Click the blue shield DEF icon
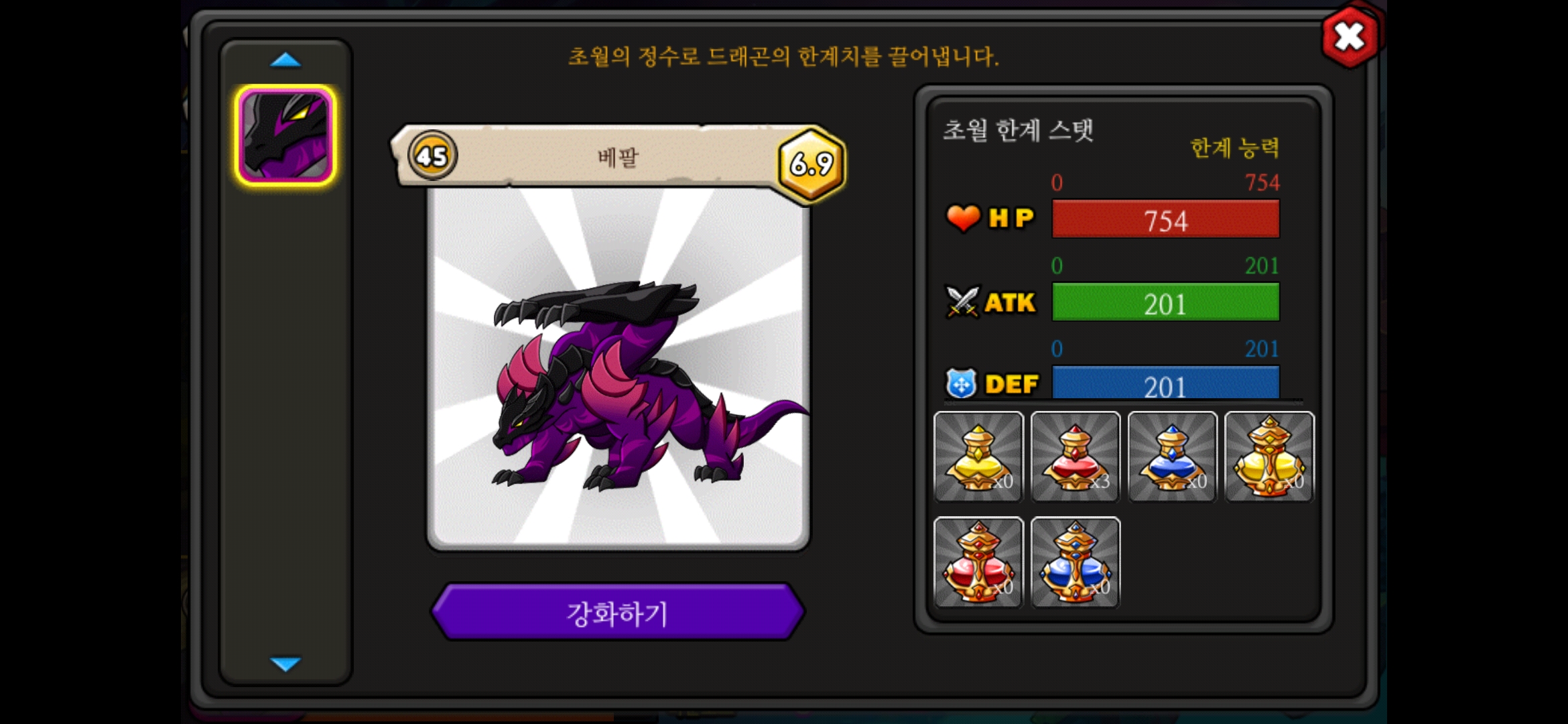Screen dimensions: 1568x724 [962, 384]
